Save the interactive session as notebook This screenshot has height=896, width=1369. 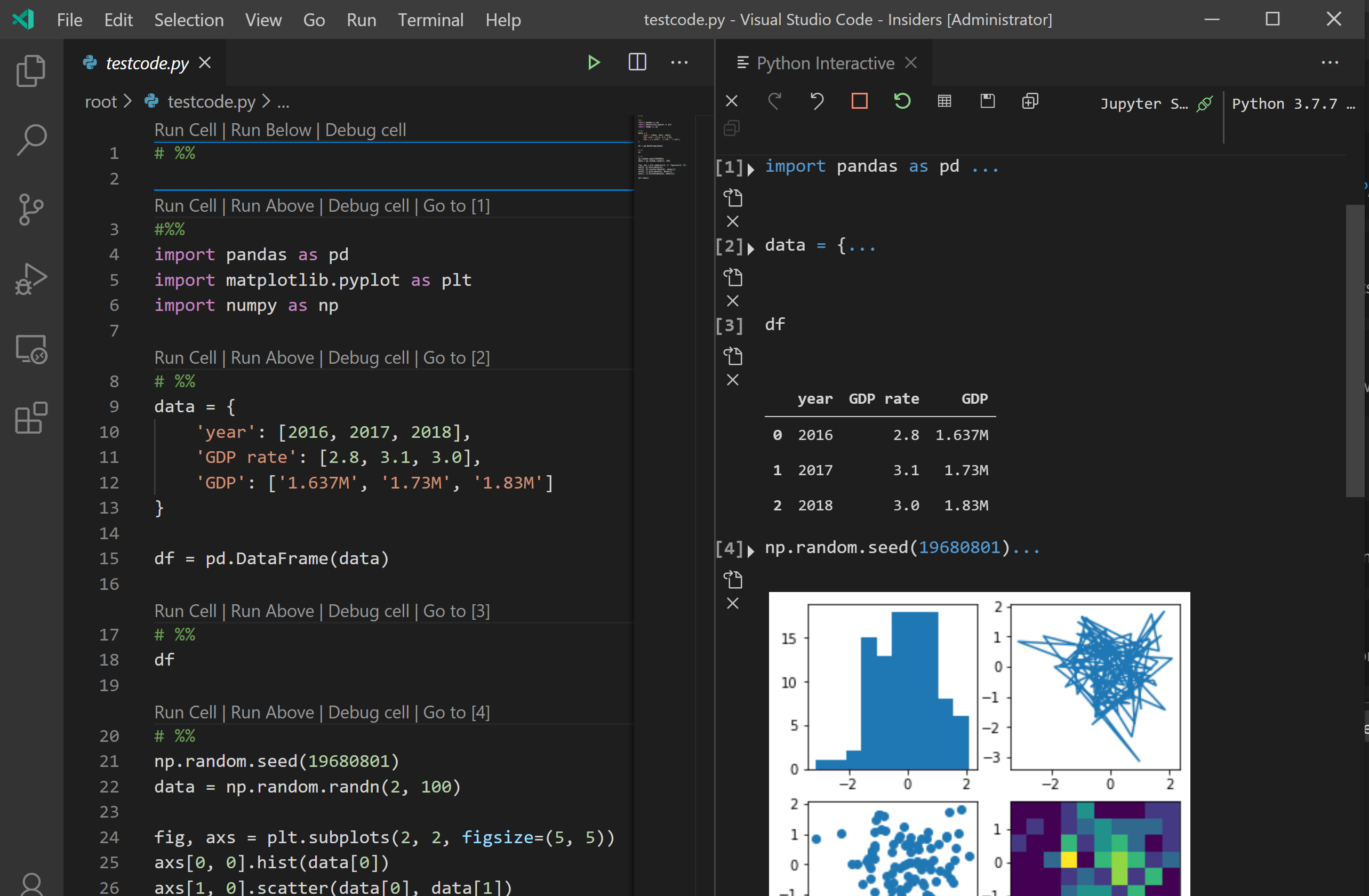point(987,101)
